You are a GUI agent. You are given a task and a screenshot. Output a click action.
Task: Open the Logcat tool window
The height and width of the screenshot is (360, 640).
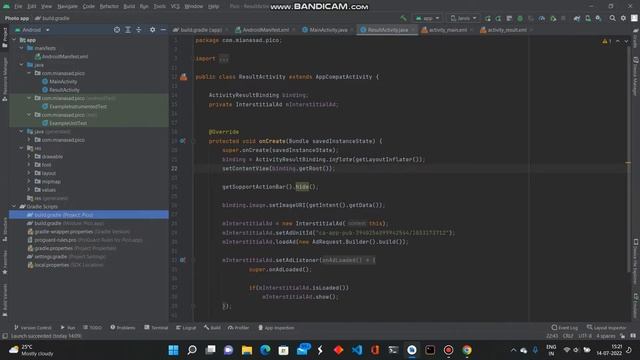click(186, 328)
